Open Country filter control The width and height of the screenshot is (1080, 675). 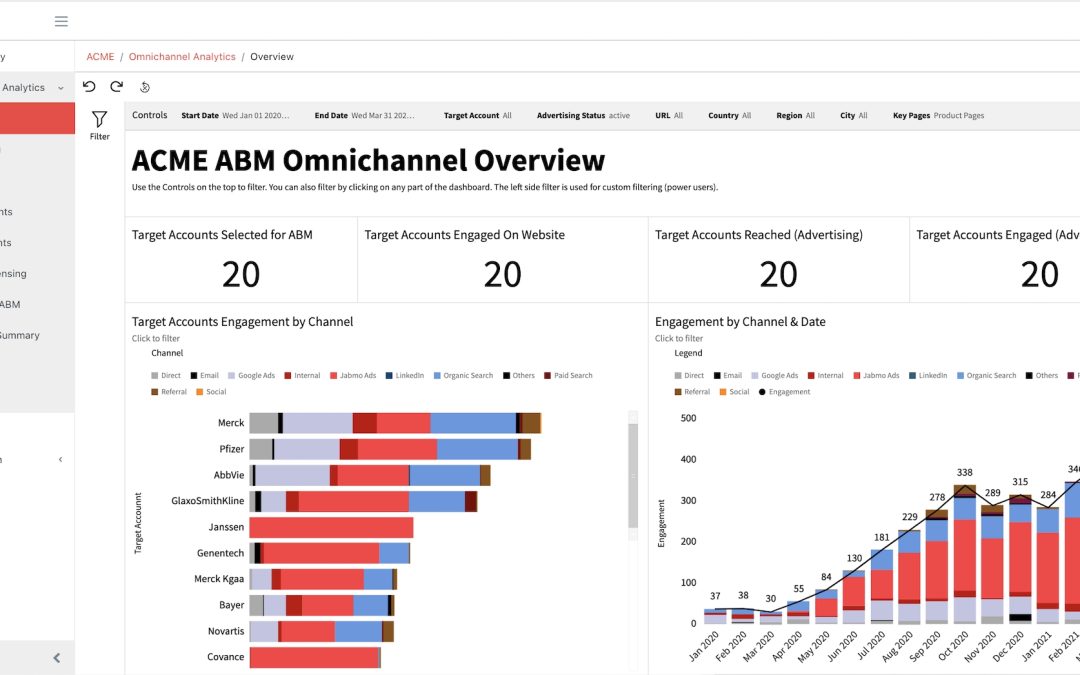(x=729, y=116)
